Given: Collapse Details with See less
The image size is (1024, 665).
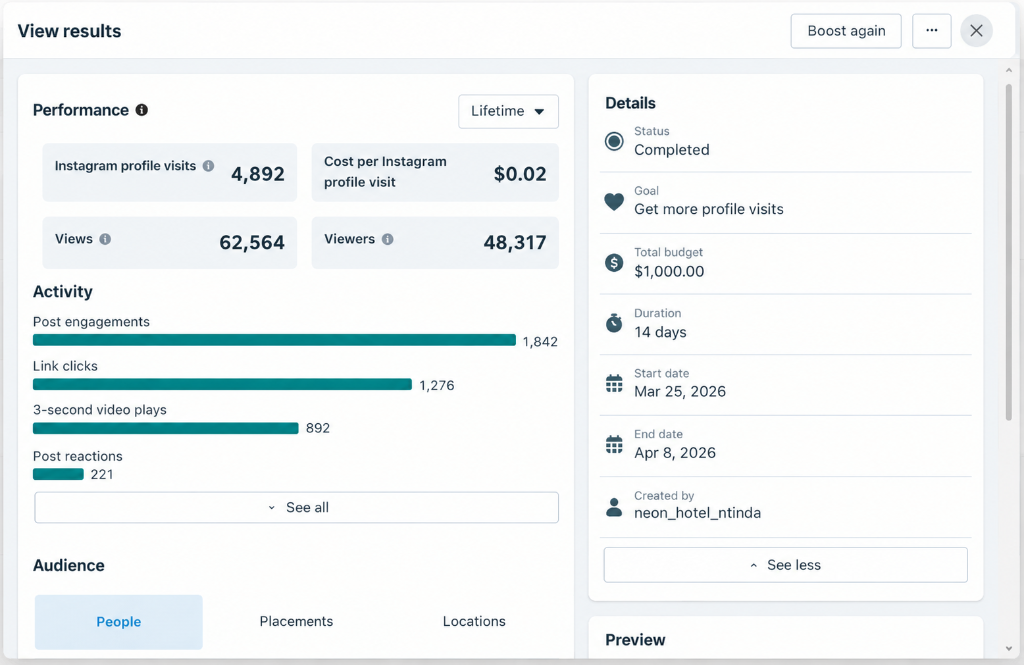Looking at the screenshot, I should (x=786, y=565).
